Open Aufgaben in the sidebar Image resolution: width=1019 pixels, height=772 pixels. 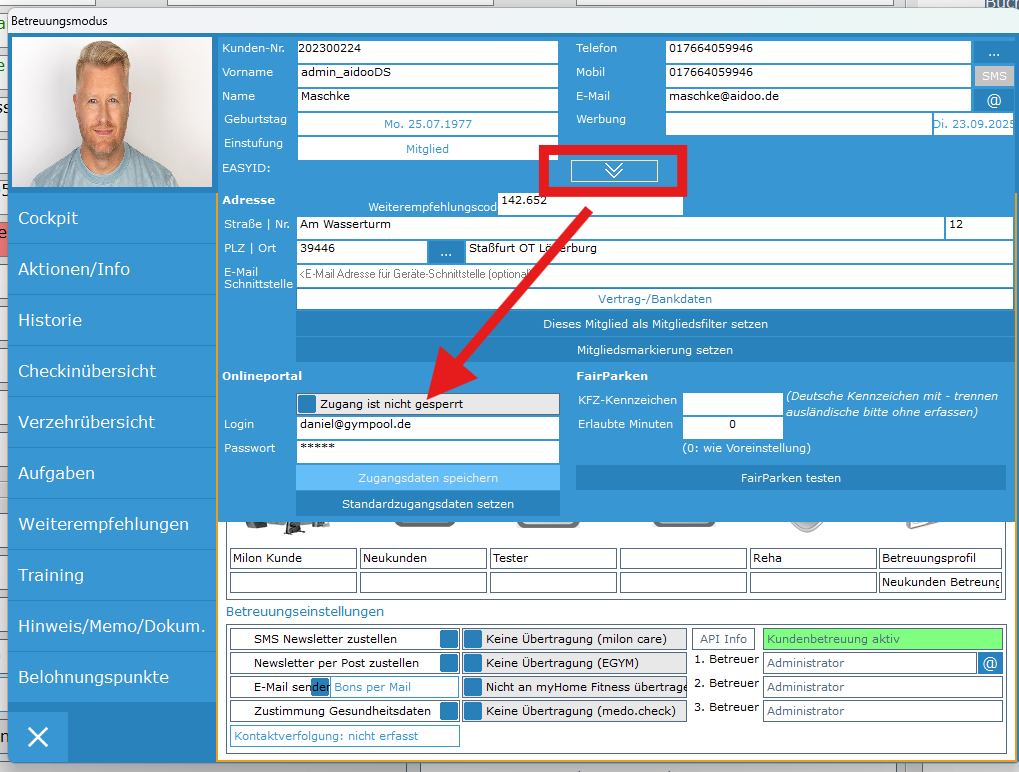(112, 473)
